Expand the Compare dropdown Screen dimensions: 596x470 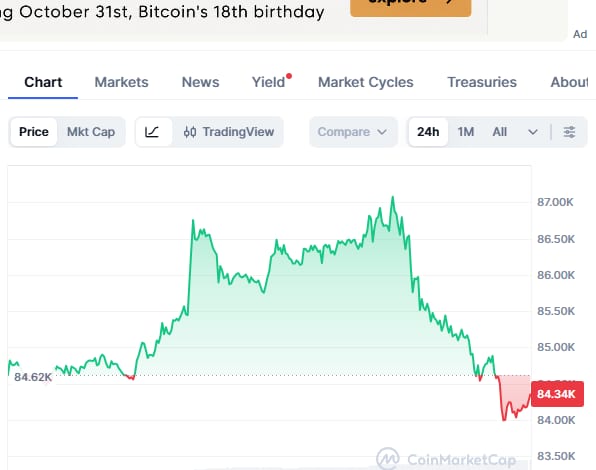(353, 132)
